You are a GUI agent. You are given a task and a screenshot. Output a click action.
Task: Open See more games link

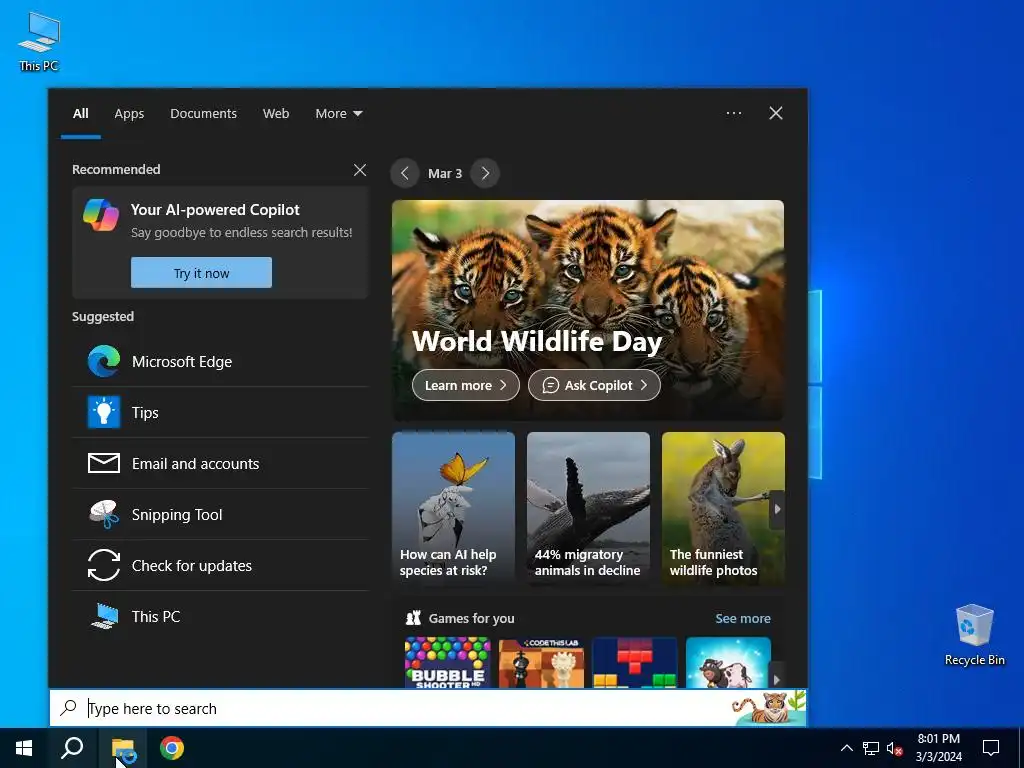click(743, 618)
